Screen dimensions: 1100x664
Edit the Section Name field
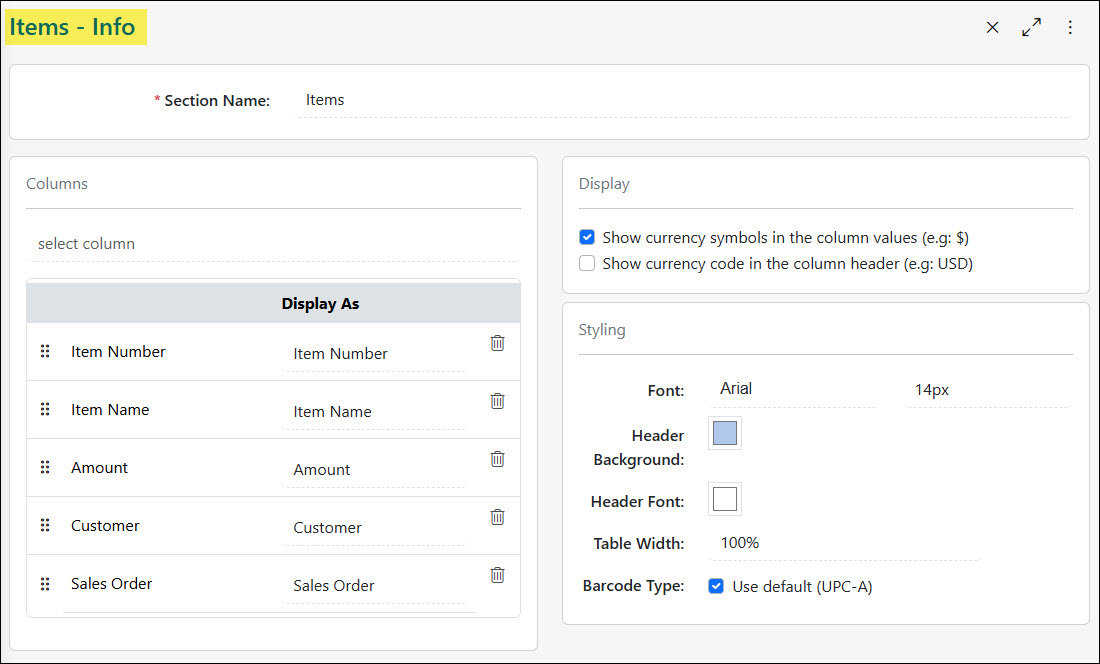pyautogui.click(x=684, y=100)
